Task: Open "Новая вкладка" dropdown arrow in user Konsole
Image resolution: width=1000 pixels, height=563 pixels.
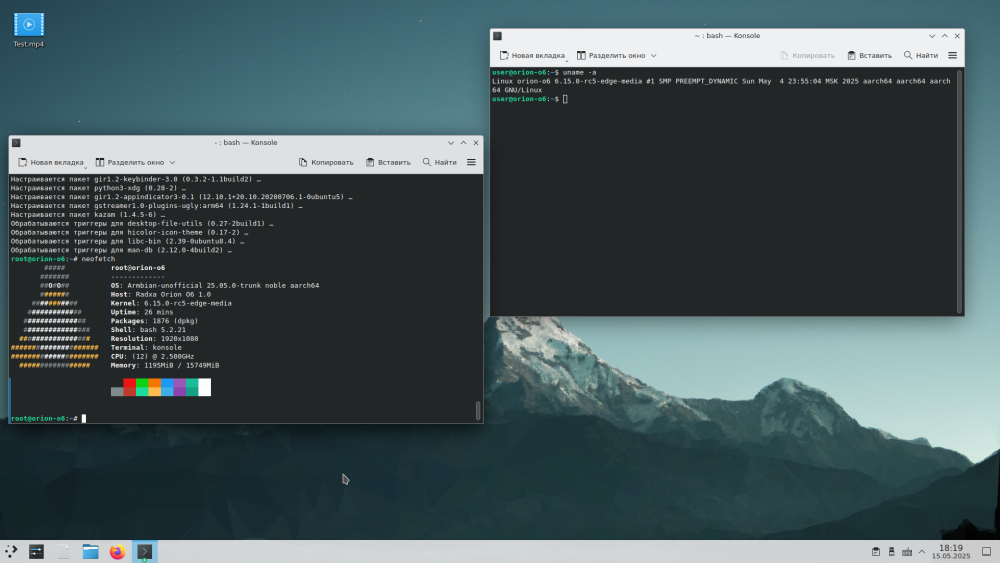Action: (x=566, y=62)
